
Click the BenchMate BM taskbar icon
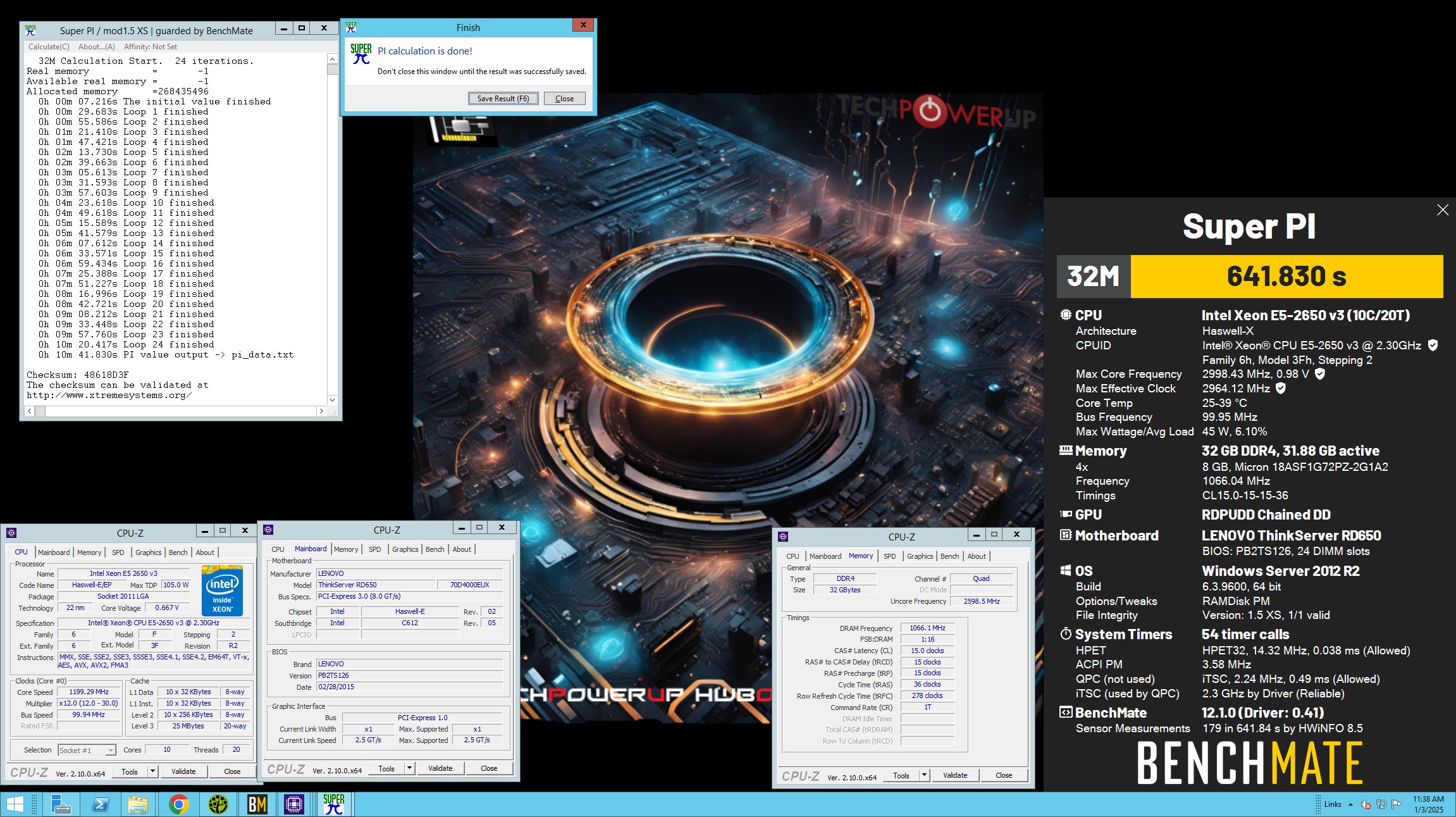coord(257,804)
